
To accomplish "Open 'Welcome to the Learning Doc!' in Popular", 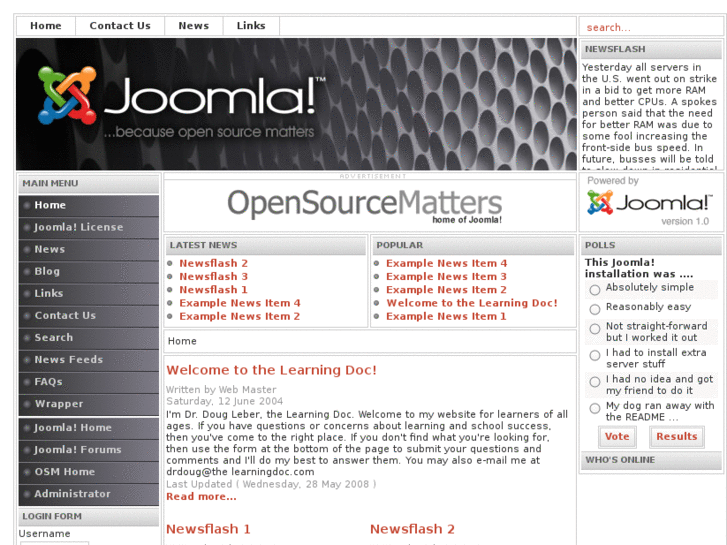I will [472, 303].
